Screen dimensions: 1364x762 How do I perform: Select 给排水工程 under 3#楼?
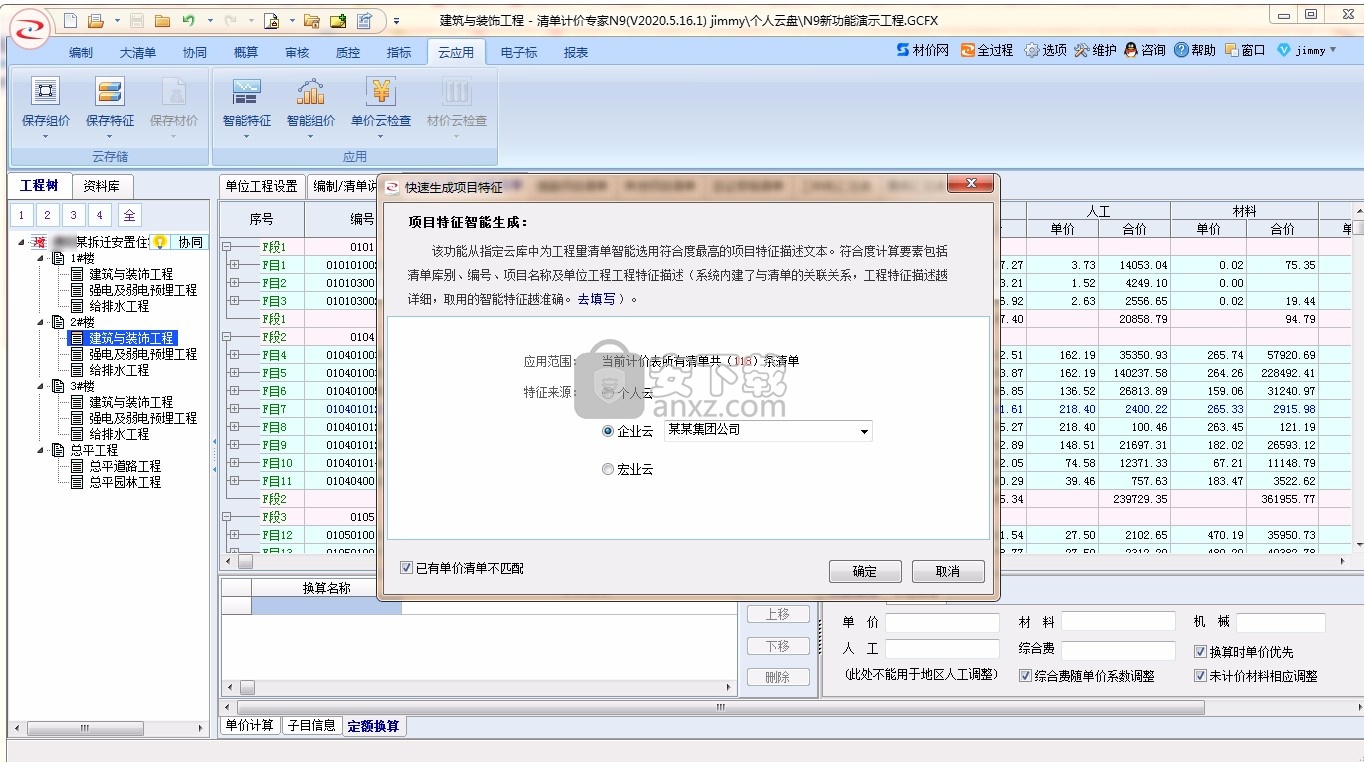point(119,434)
